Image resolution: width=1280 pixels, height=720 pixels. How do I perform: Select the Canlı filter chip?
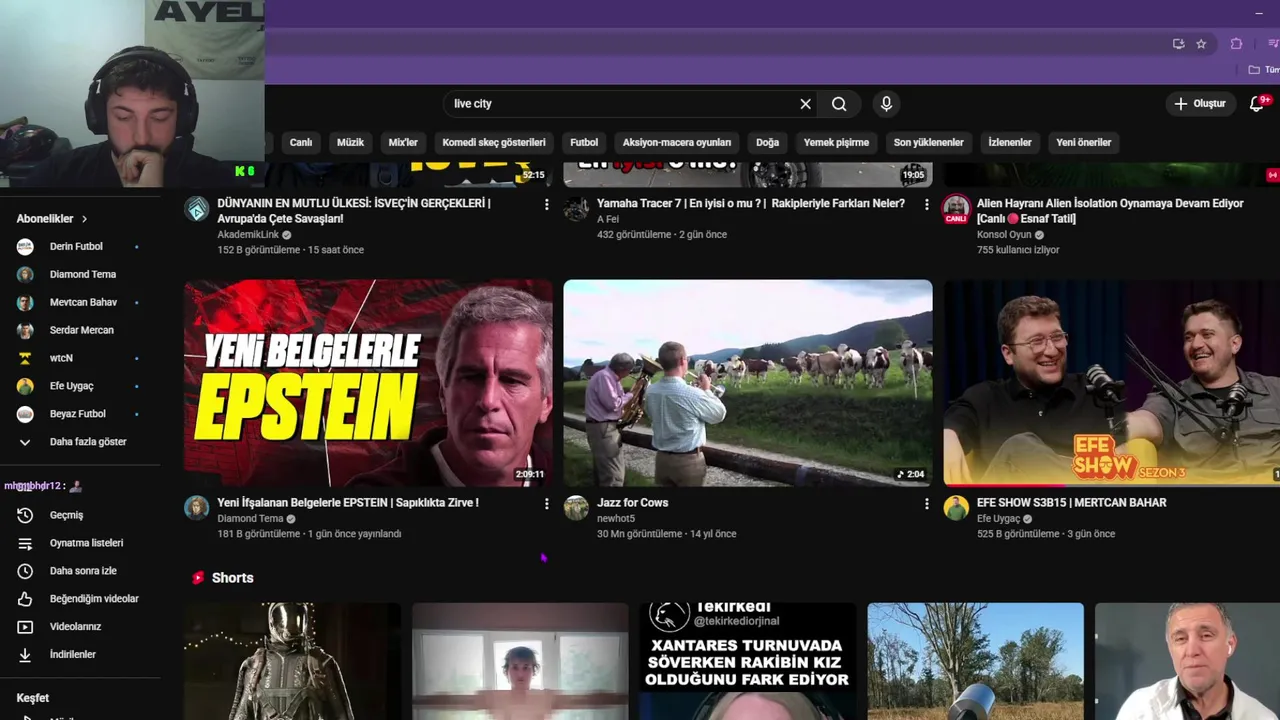301,142
